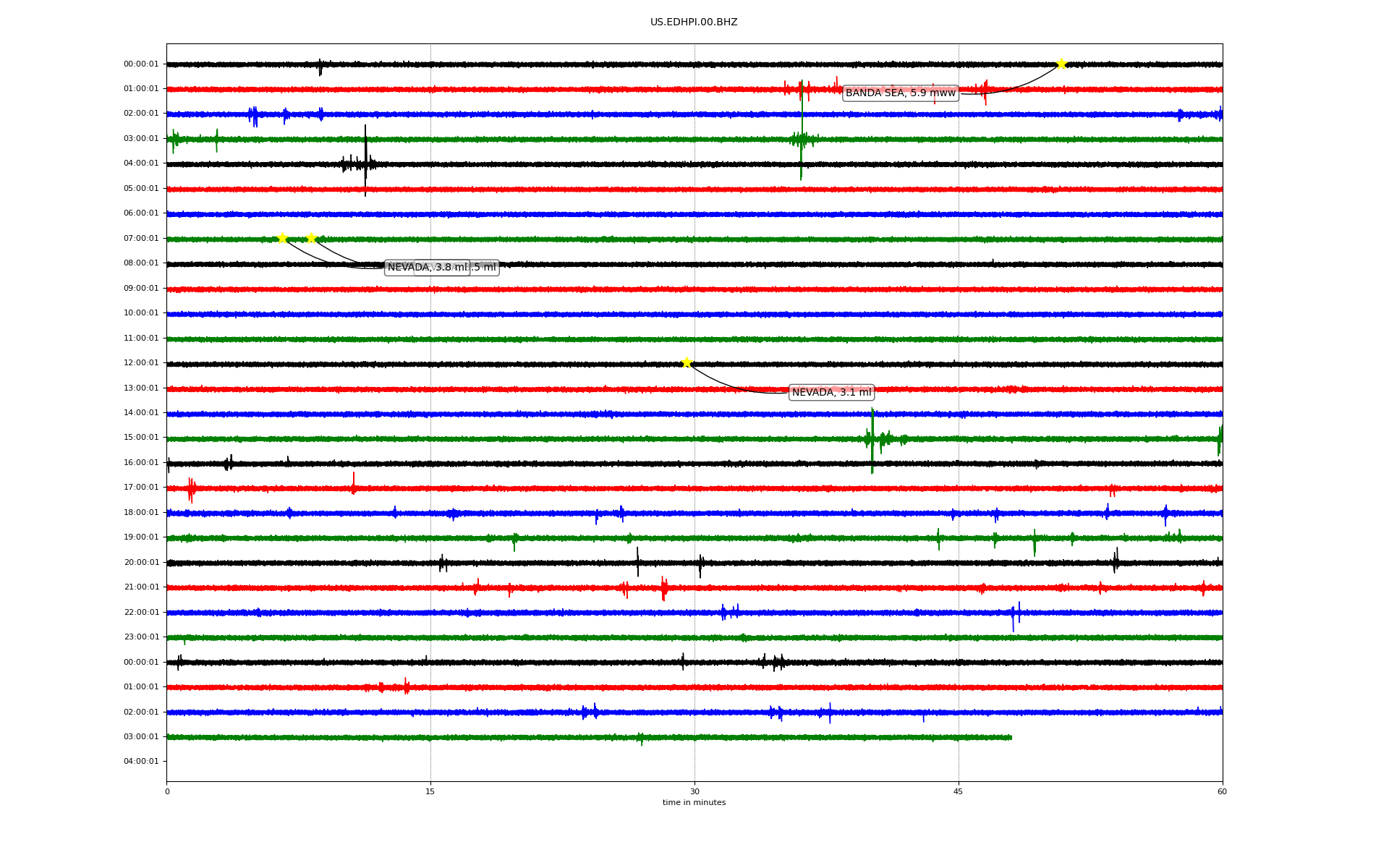Click the 09:00:01 hour label

[141, 289]
